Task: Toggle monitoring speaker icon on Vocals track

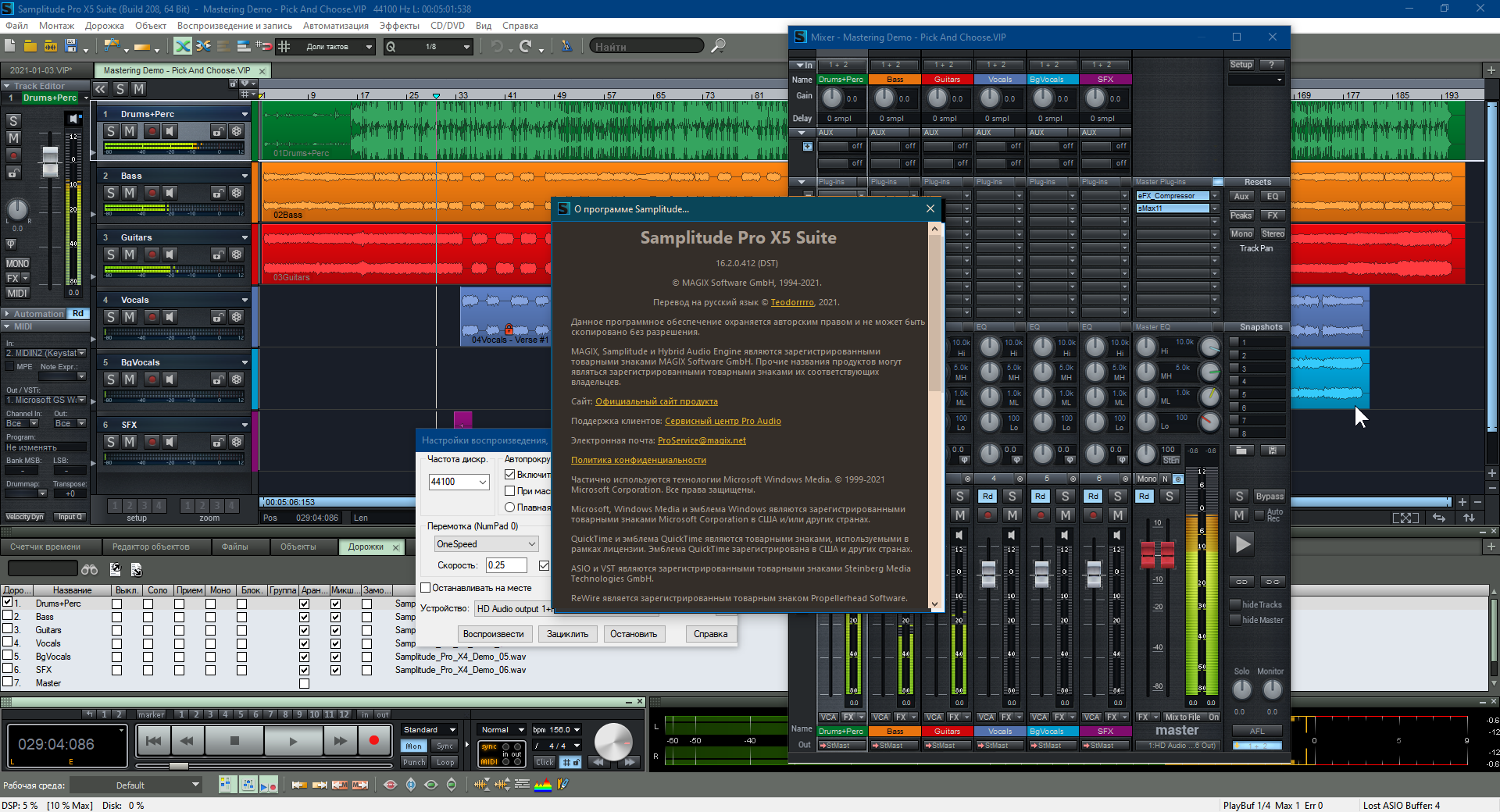Action: coord(170,317)
